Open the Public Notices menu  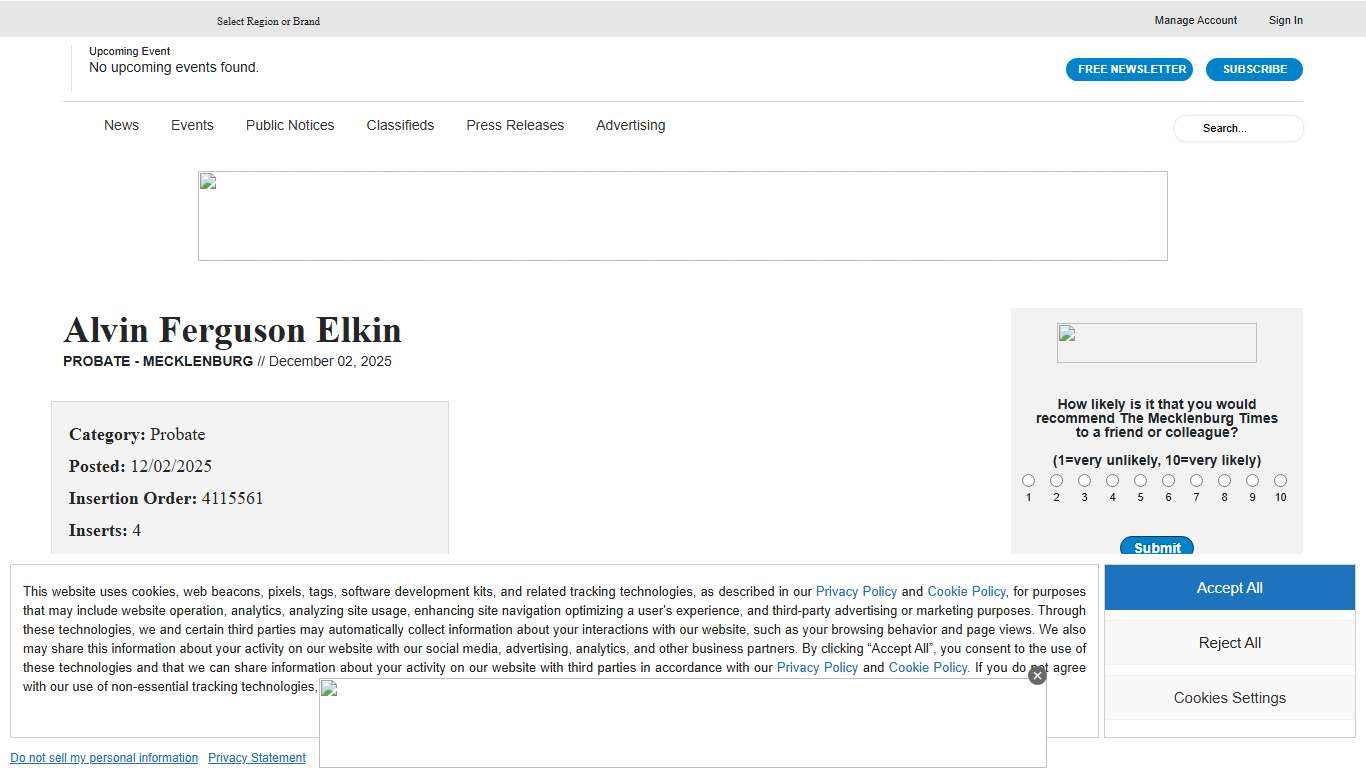[x=290, y=125]
